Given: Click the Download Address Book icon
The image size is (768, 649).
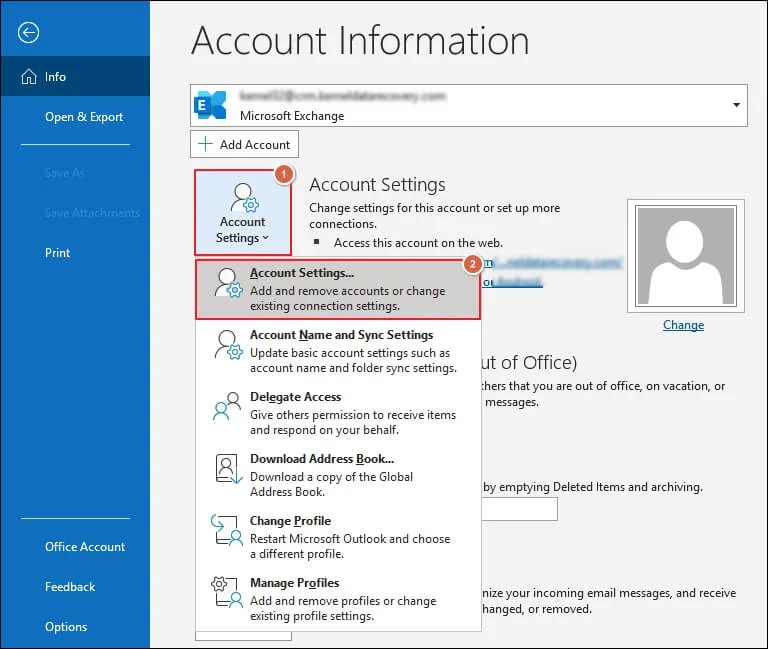Looking at the screenshot, I should pyautogui.click(x=228, y=468).
